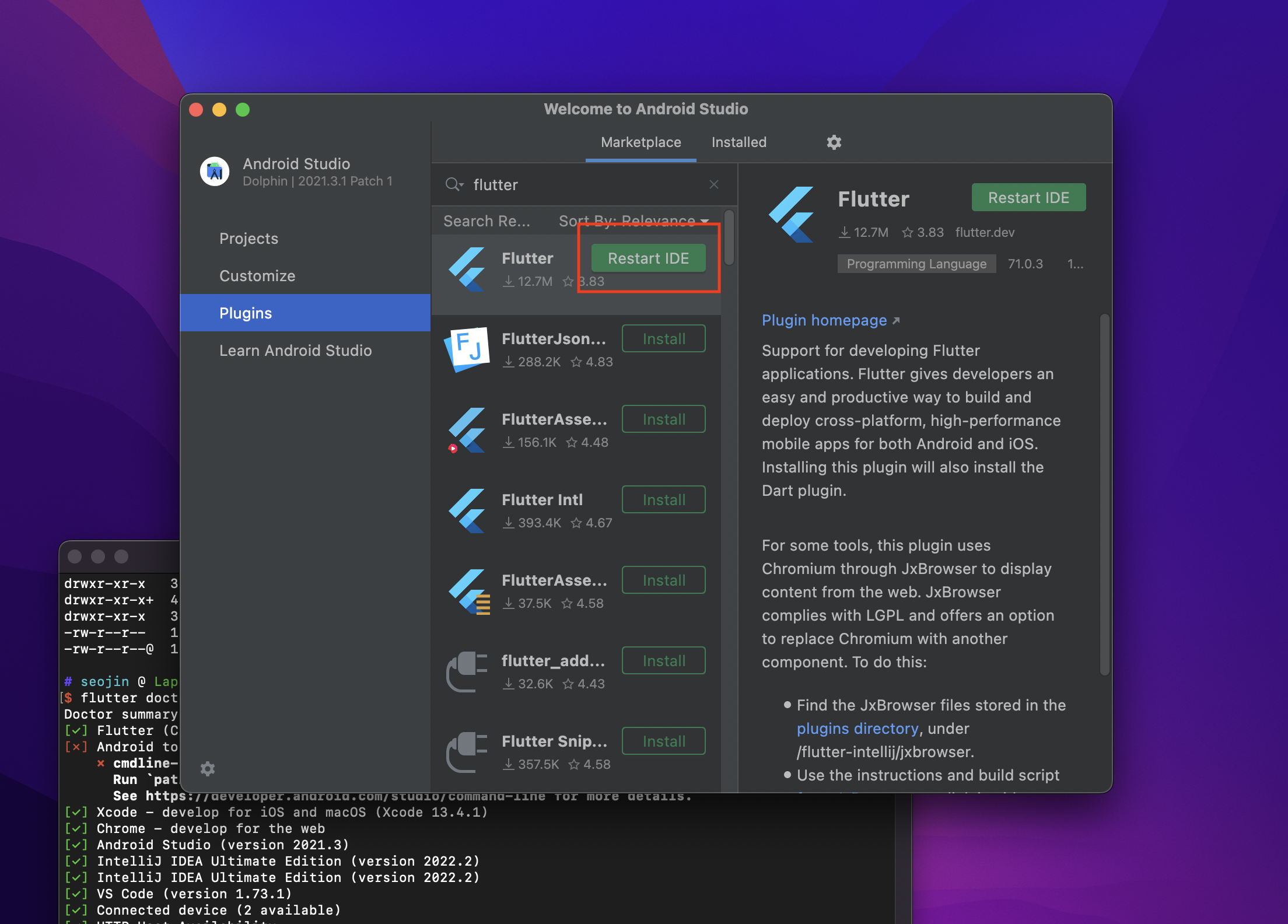Click the Android Studio logo icon
Screen dimensions: 1288x924
coord(215,171)
